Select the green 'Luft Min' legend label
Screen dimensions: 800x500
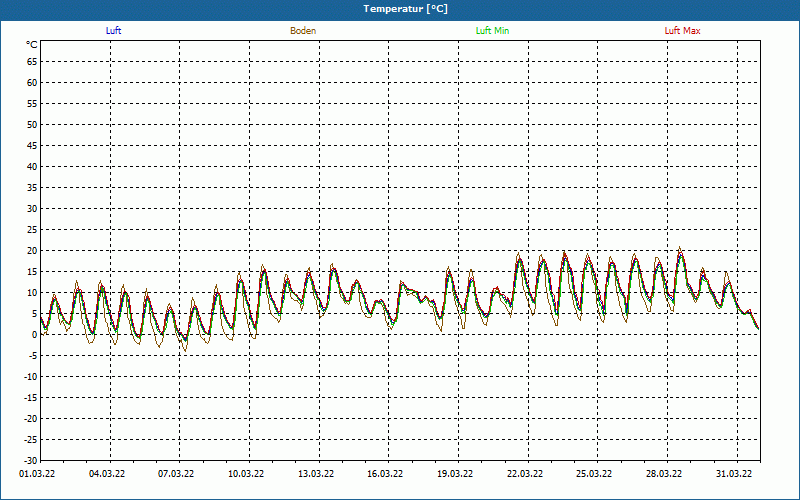tap(492, 31)
